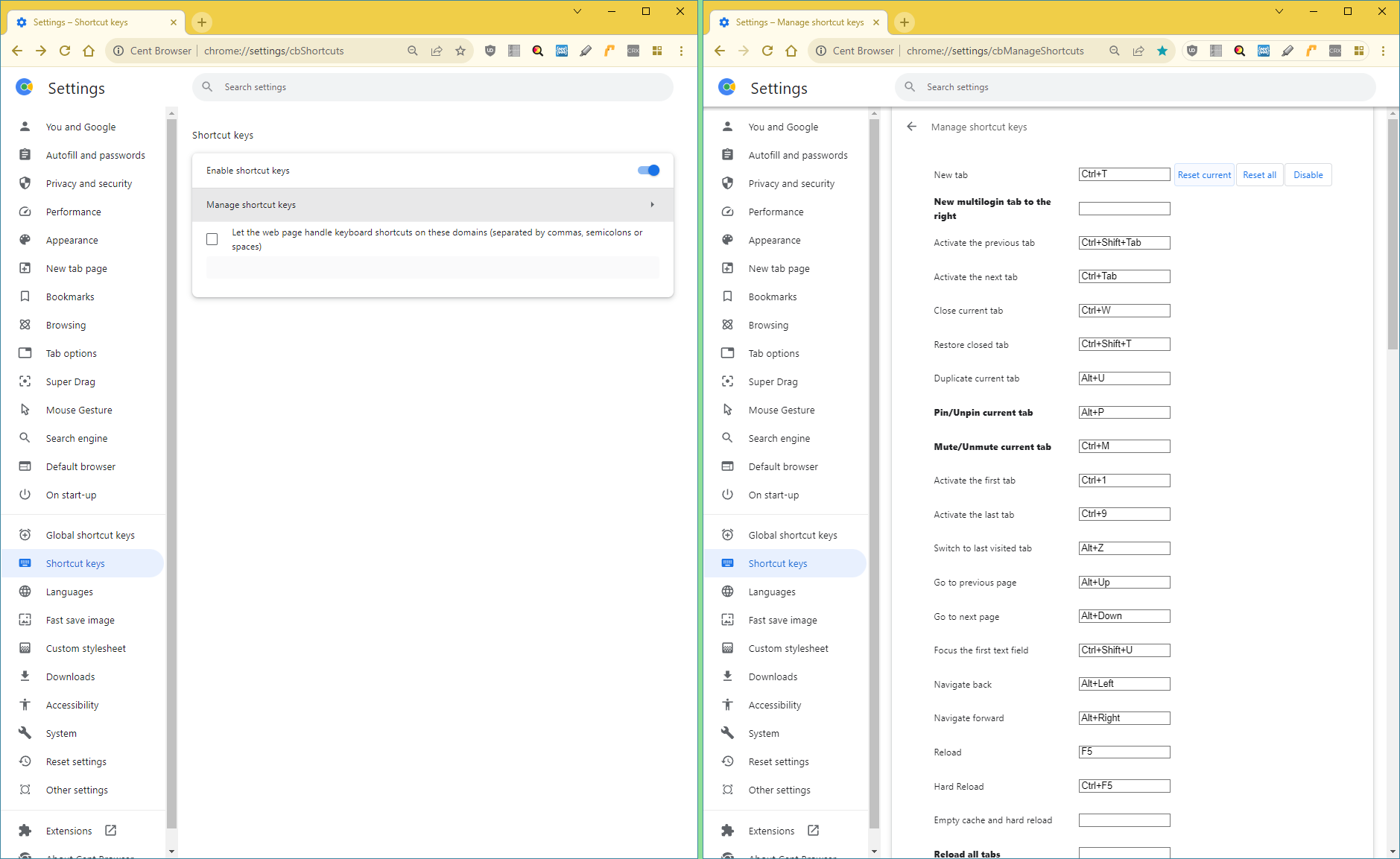Toggle the Enable shortcut keys switch
Screen dimensions: 1400x859
[x=648, y=171]
